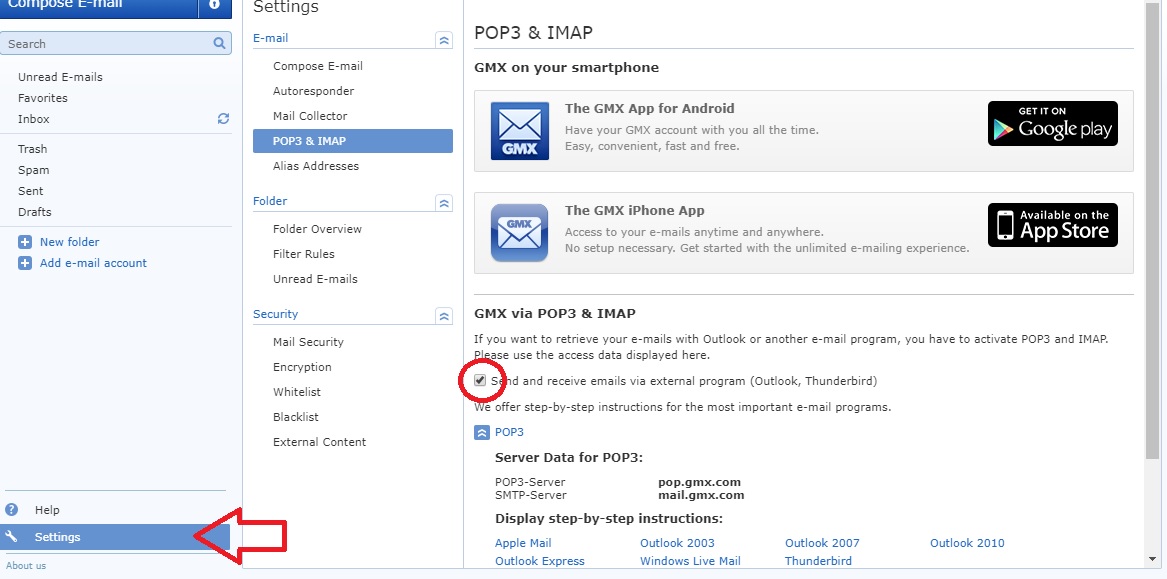This screenshot has height=579, width=1167.
Task: Click The GMX iPhone App heading
Action: [635, 211]
